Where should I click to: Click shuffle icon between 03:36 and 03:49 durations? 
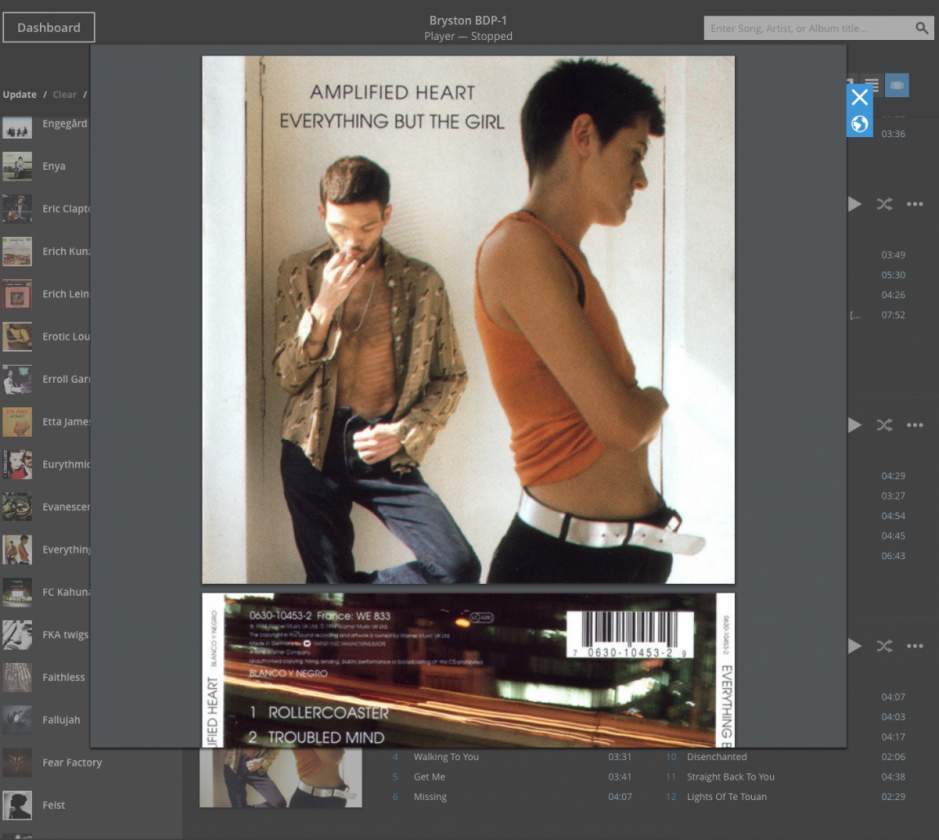pyautogui.click(x=885, y=204)
